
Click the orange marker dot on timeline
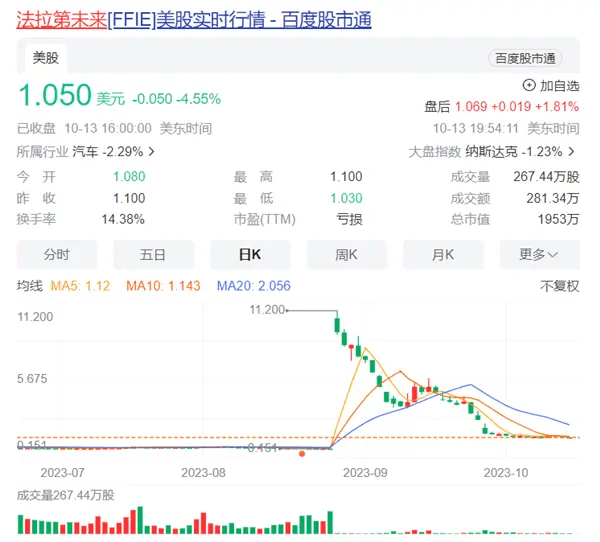point(302,453)
